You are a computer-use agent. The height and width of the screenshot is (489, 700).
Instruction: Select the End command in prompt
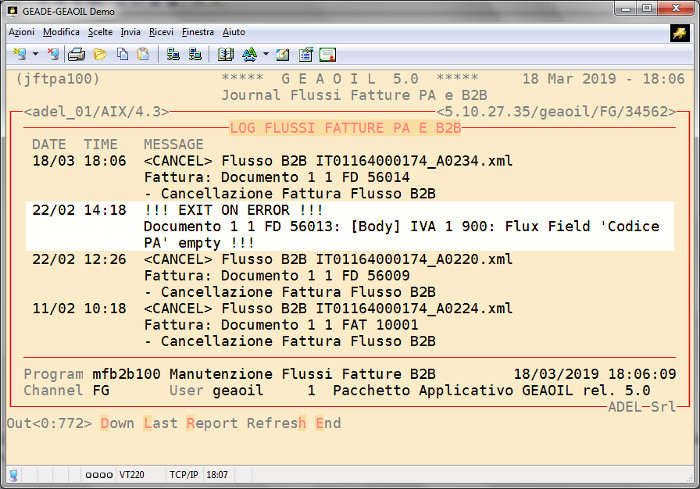[x=328, y=423]
